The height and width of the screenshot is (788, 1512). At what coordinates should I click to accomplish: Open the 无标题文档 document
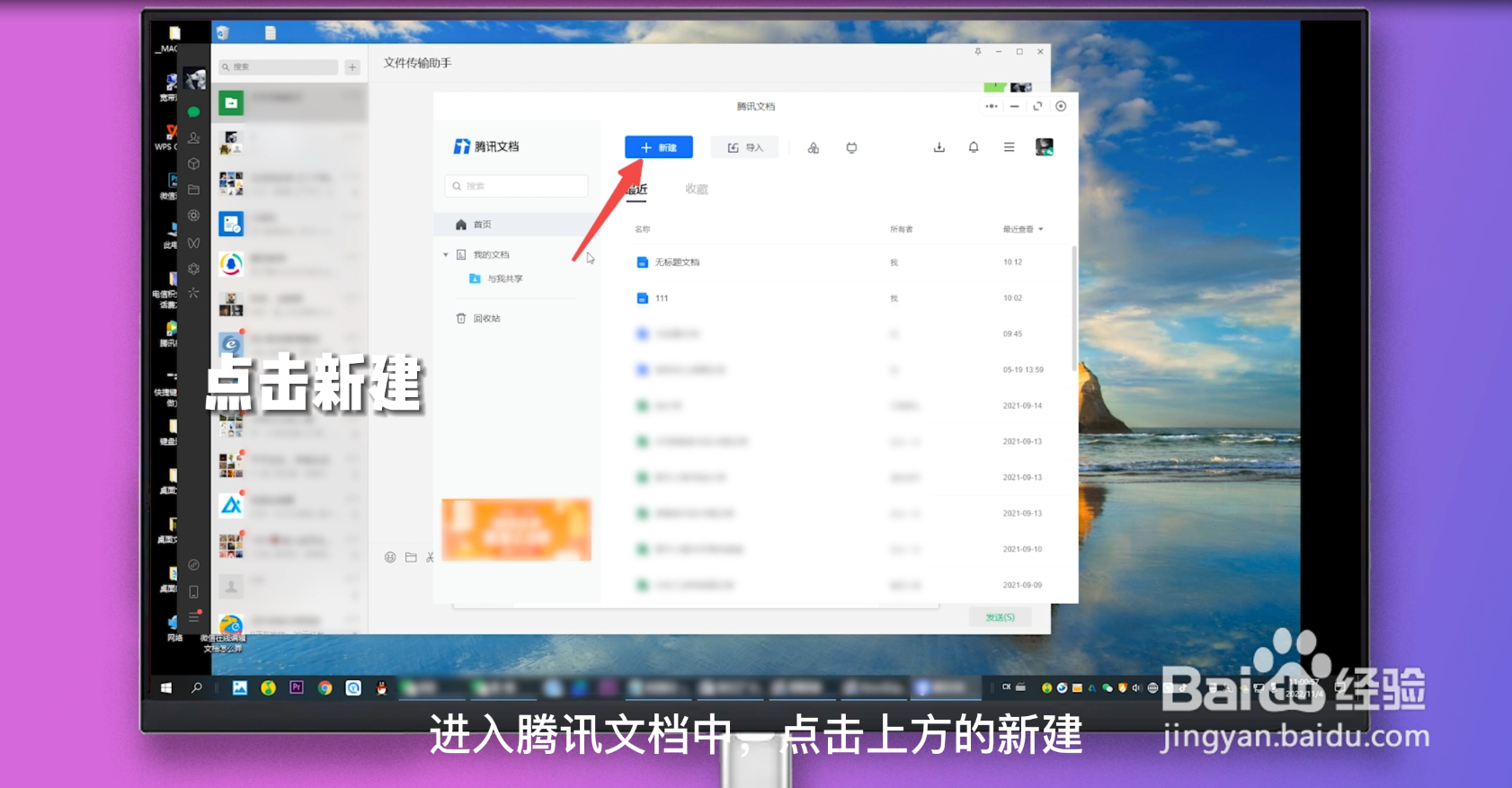(676, 262)
